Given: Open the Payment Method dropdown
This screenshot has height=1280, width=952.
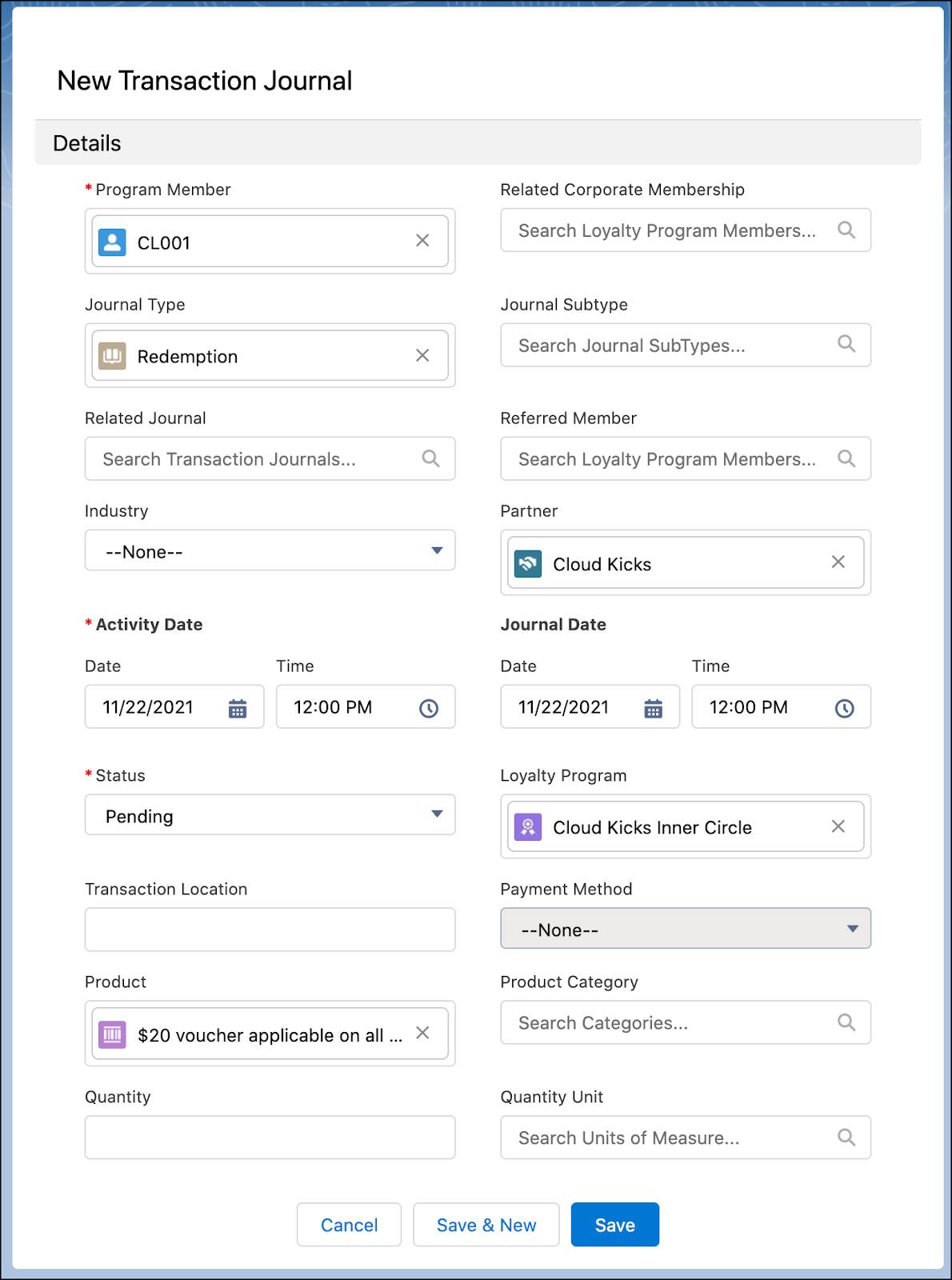Looking at the screenshot, I should [x=686, y=928].
